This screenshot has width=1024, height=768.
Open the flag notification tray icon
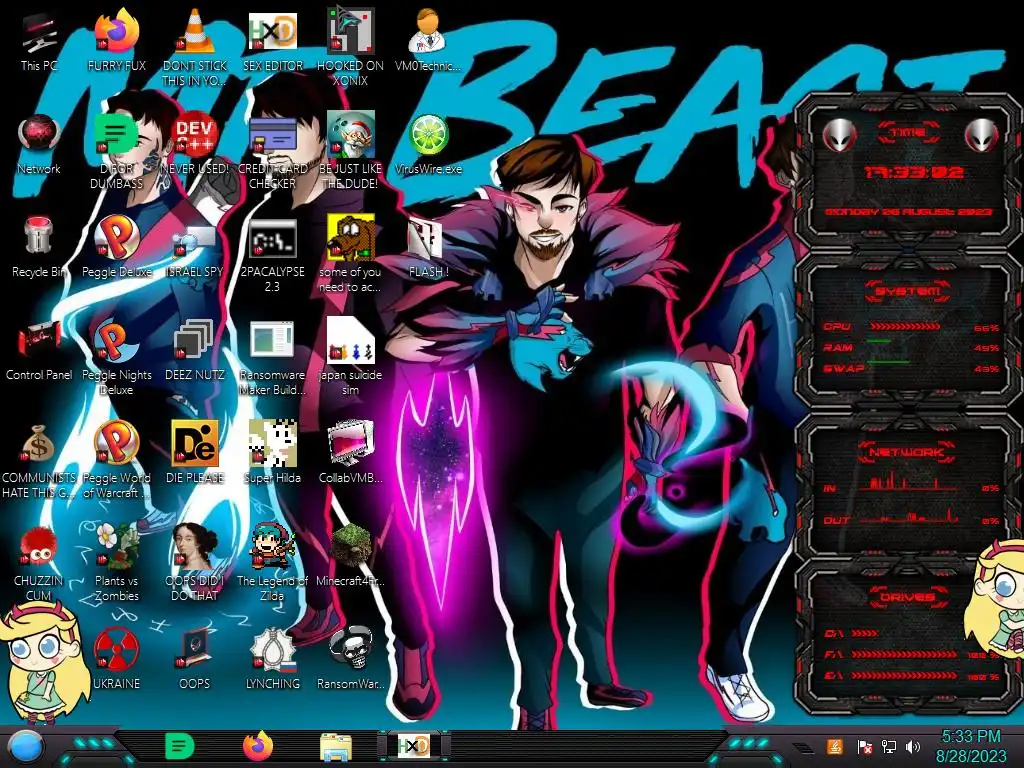click(x=864, y=746)
